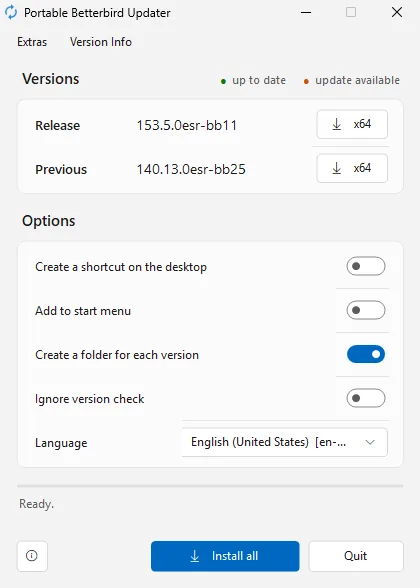This screenshot has height=588, width=420.
Task: Click the Language option label
Action: pos(61,443)
